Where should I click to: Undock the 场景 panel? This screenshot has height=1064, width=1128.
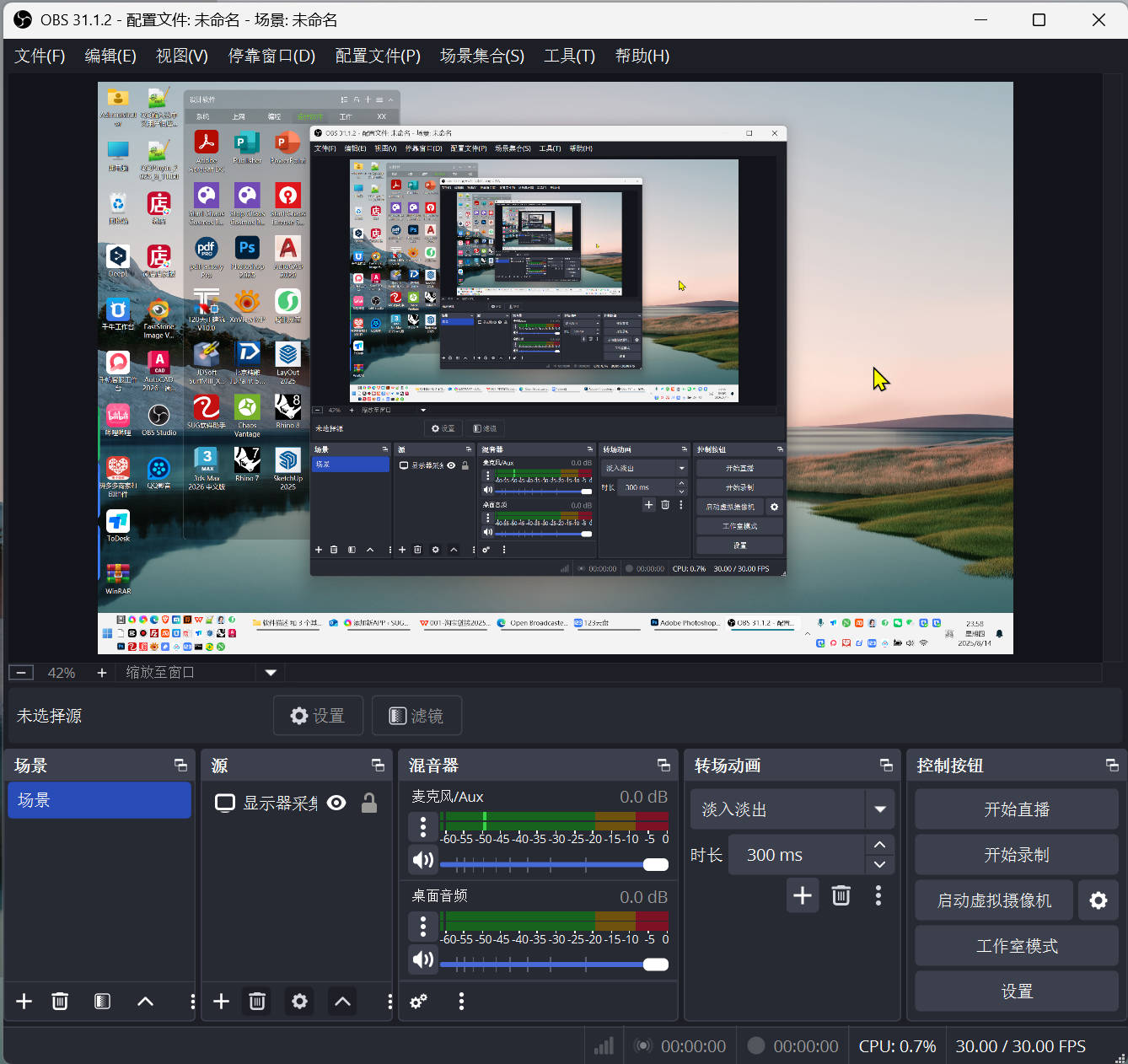pos(180,765)
